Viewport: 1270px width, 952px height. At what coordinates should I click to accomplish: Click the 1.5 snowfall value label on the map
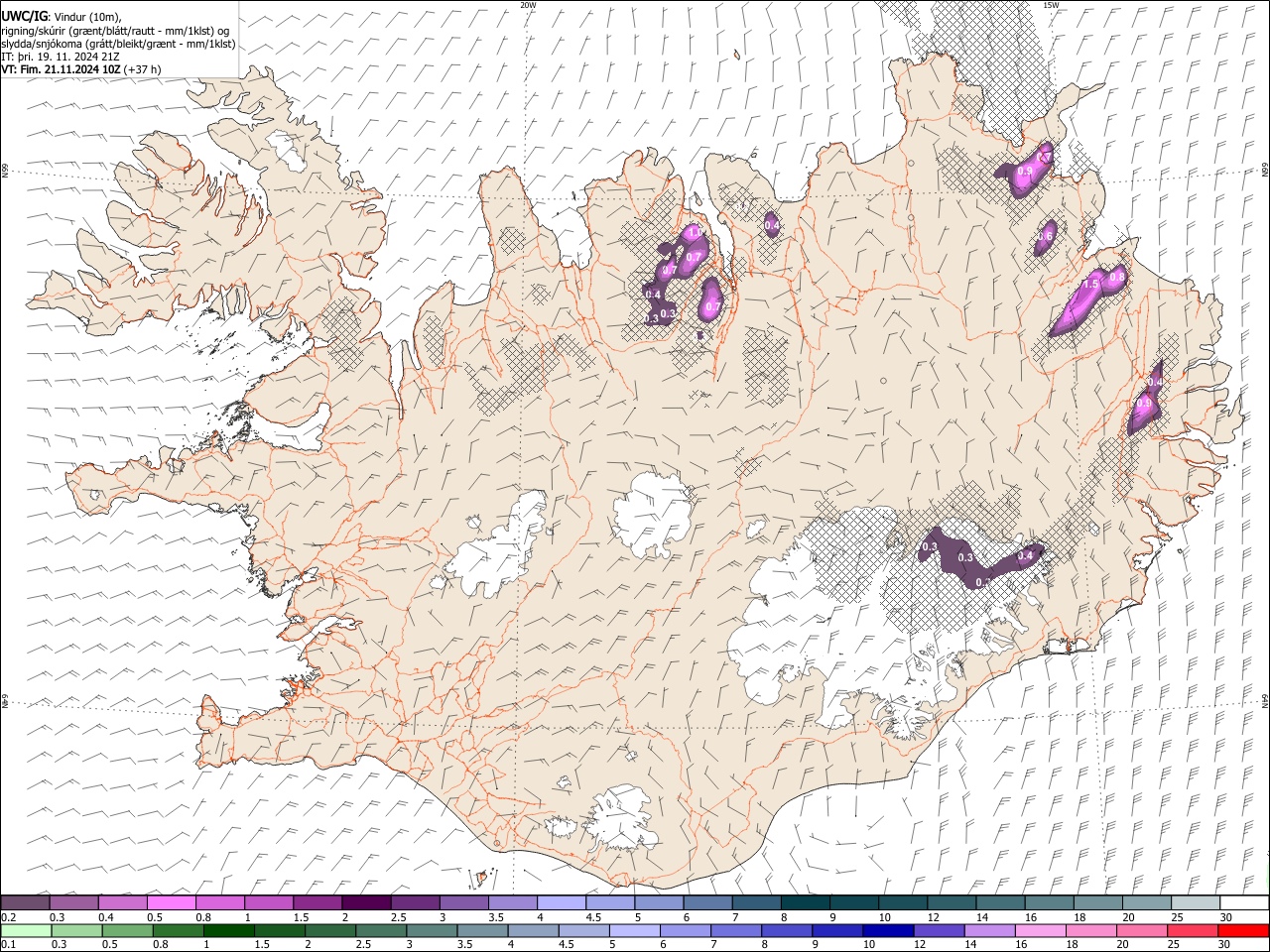(1091, 285)
